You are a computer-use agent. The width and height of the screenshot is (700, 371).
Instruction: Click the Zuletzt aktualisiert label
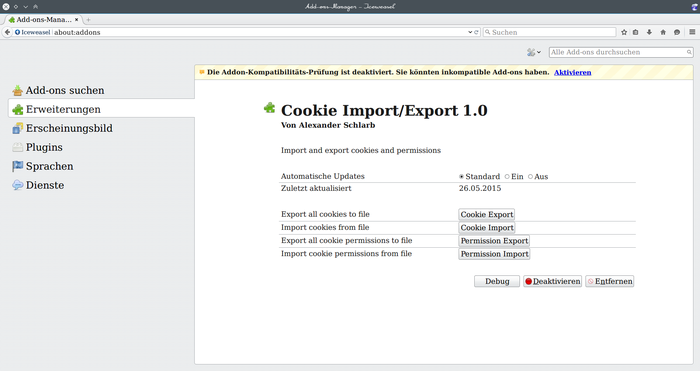(x=316, y=188)
